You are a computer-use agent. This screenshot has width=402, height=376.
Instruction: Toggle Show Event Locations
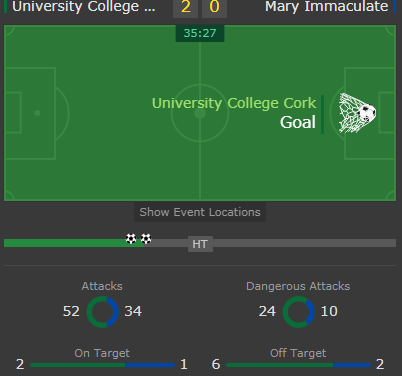pyautogui.click(x=200, y=212)
